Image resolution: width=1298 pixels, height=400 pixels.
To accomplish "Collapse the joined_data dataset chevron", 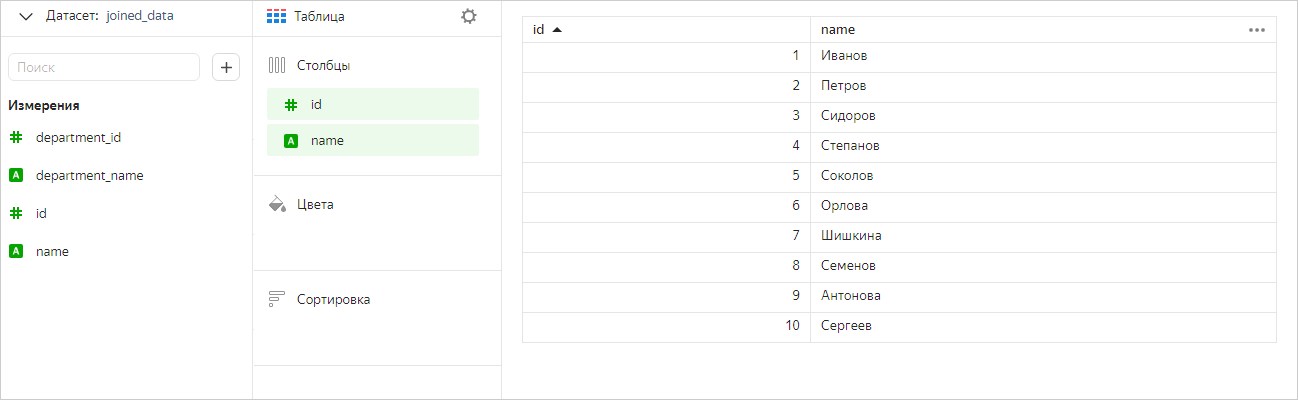I will 26,16.
